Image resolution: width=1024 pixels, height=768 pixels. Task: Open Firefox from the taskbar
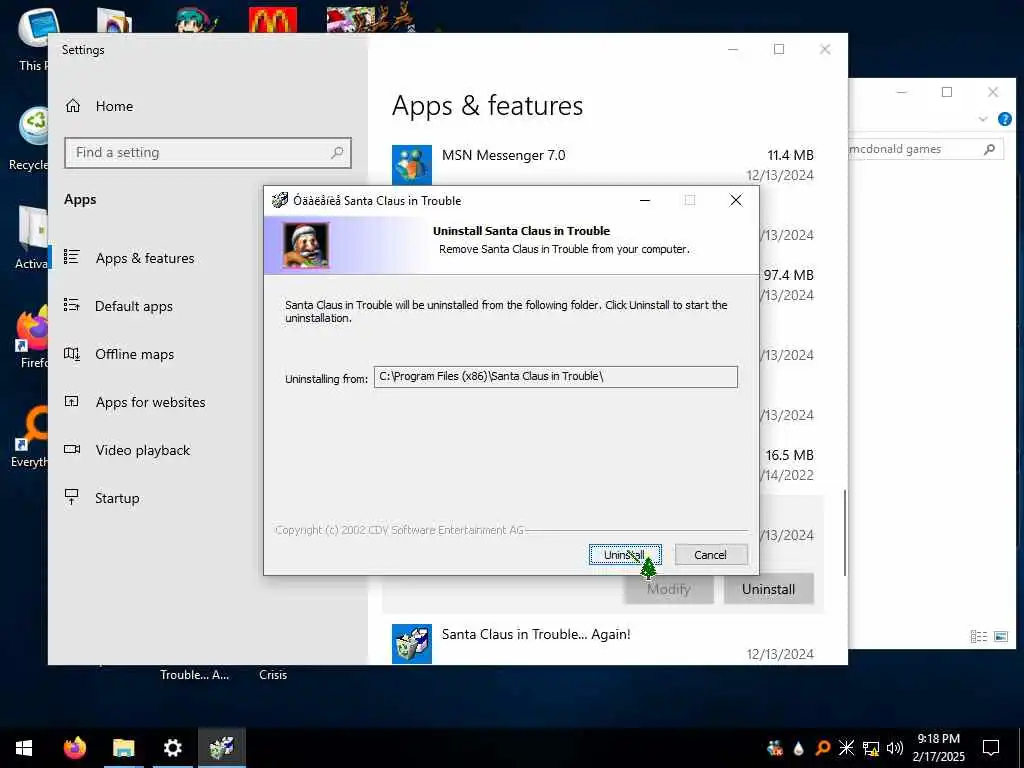pos(74,748)
